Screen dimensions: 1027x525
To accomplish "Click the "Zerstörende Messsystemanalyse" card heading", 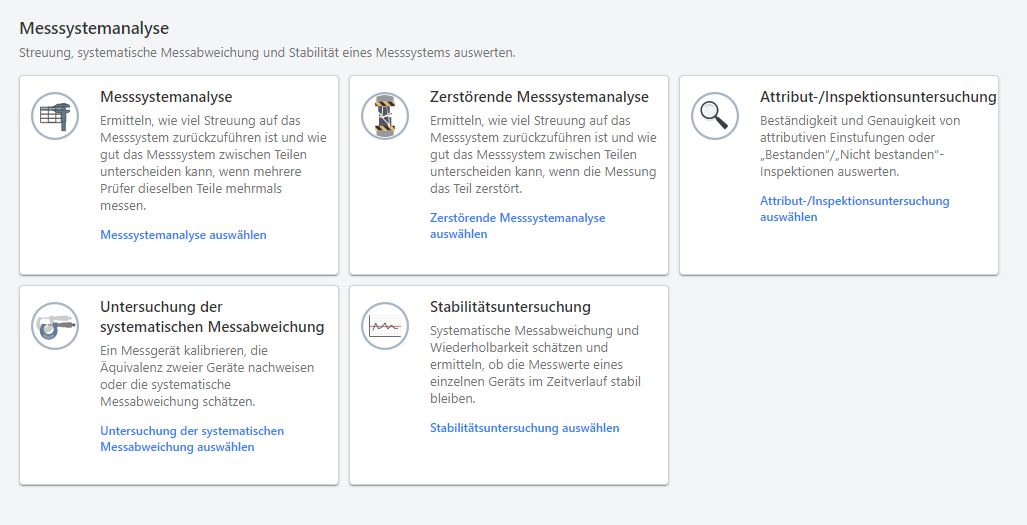I will click(x=539, y=97).
